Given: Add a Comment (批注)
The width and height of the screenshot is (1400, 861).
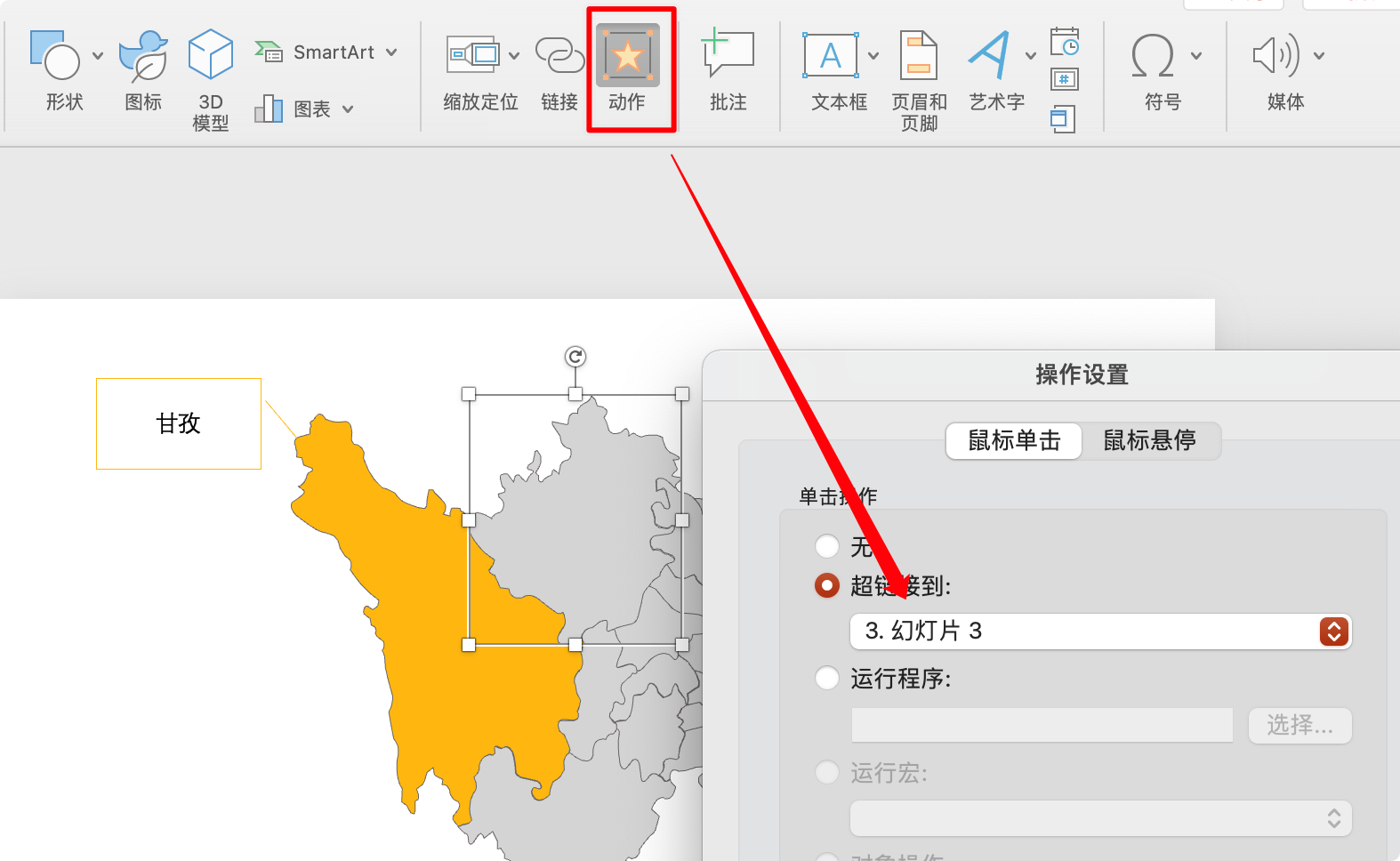Looking at the screenshot, I should point(728,55).
